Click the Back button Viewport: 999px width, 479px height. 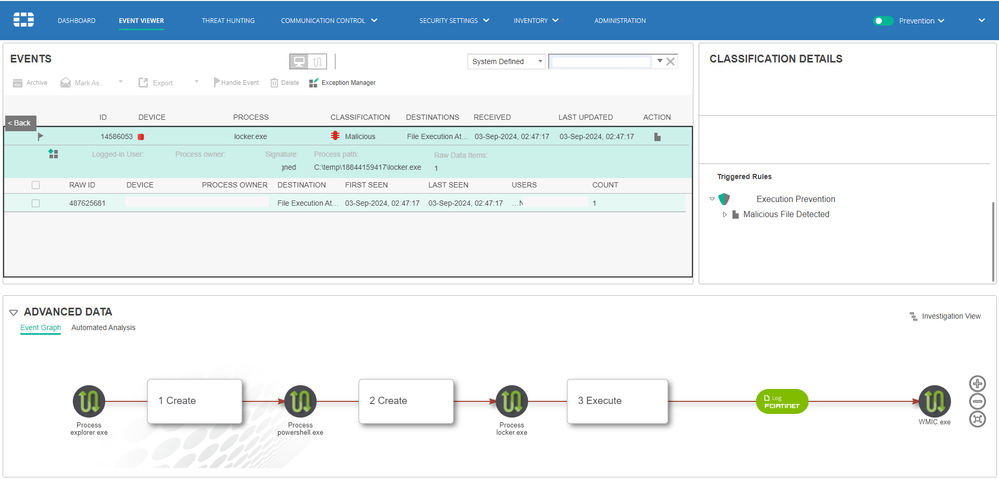20,122
